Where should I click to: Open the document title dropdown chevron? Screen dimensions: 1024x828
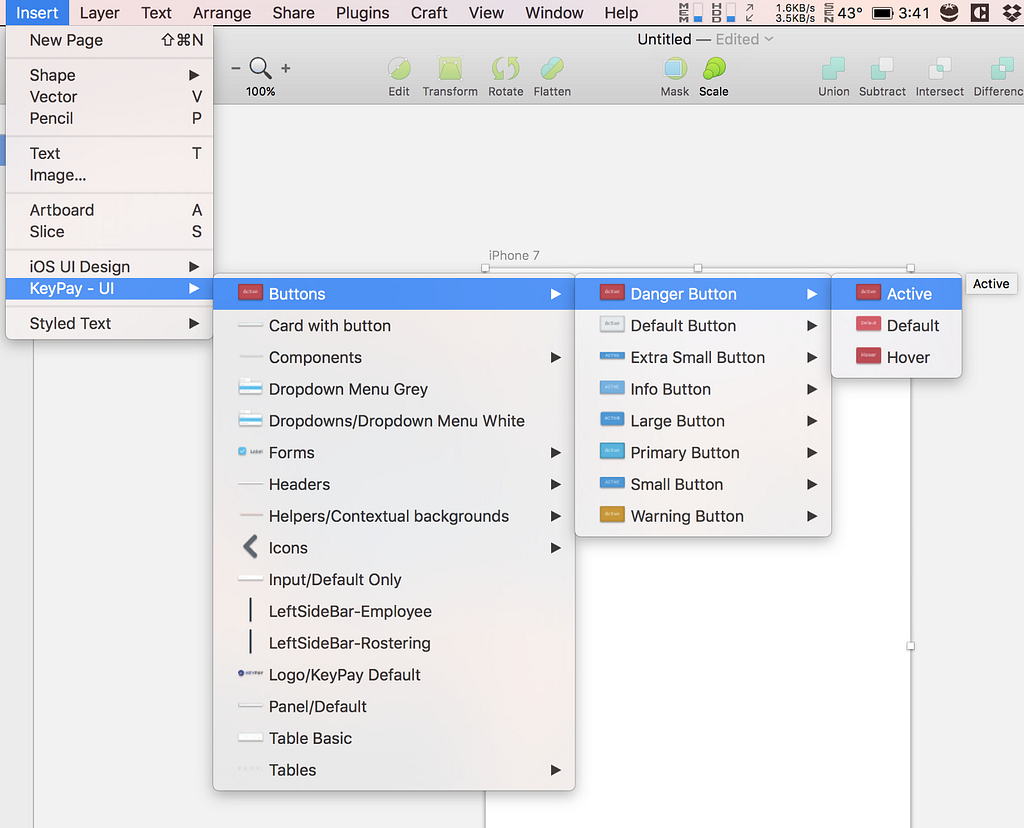tap(769, 39)
